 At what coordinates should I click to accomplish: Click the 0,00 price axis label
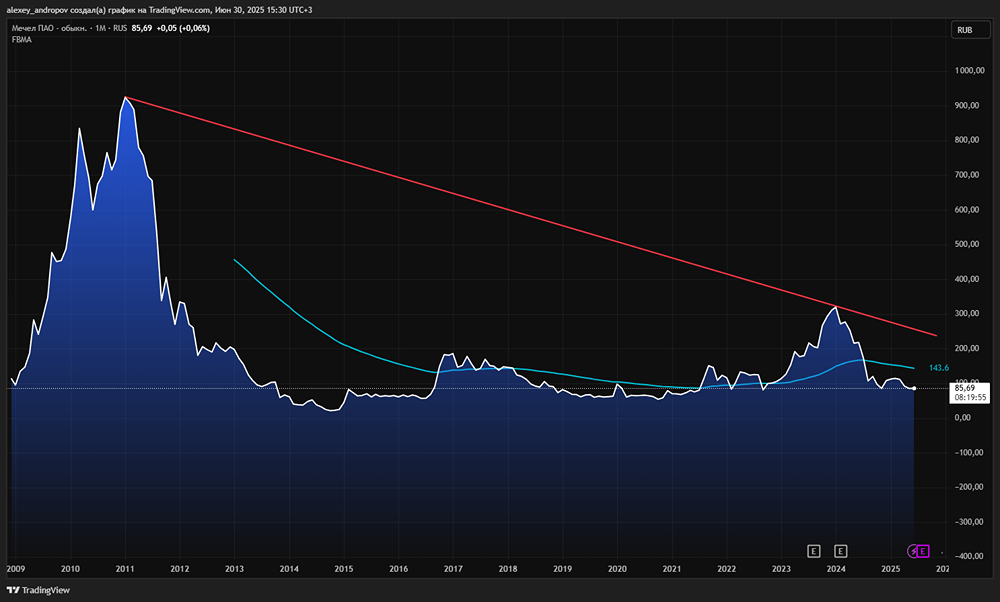click(963, 418)
